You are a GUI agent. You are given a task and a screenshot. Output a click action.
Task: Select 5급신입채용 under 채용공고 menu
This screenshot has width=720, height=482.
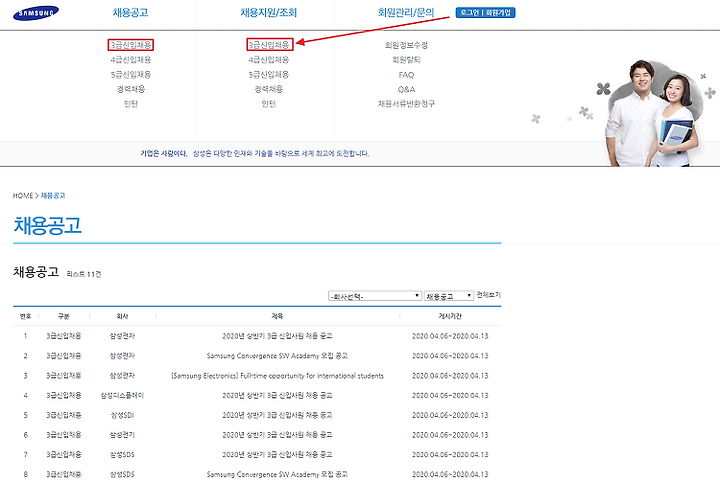click(x=131, y=74)
